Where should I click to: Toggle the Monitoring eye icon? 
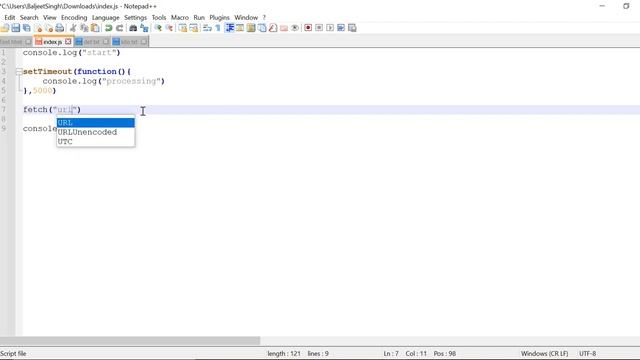[x=294, y=28]
